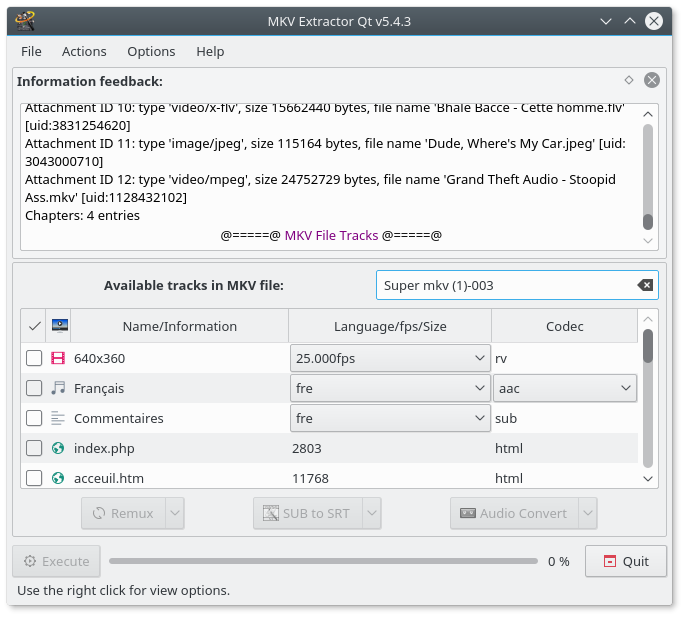The width and height of the screenshot is (685, 618).
Task: Open the Commentaires language fre dropdown
Action: 390,418
